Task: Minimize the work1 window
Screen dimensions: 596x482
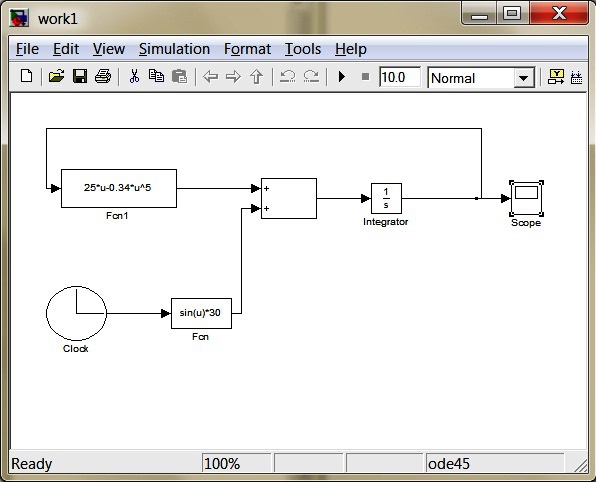Action: click(479, 15)
